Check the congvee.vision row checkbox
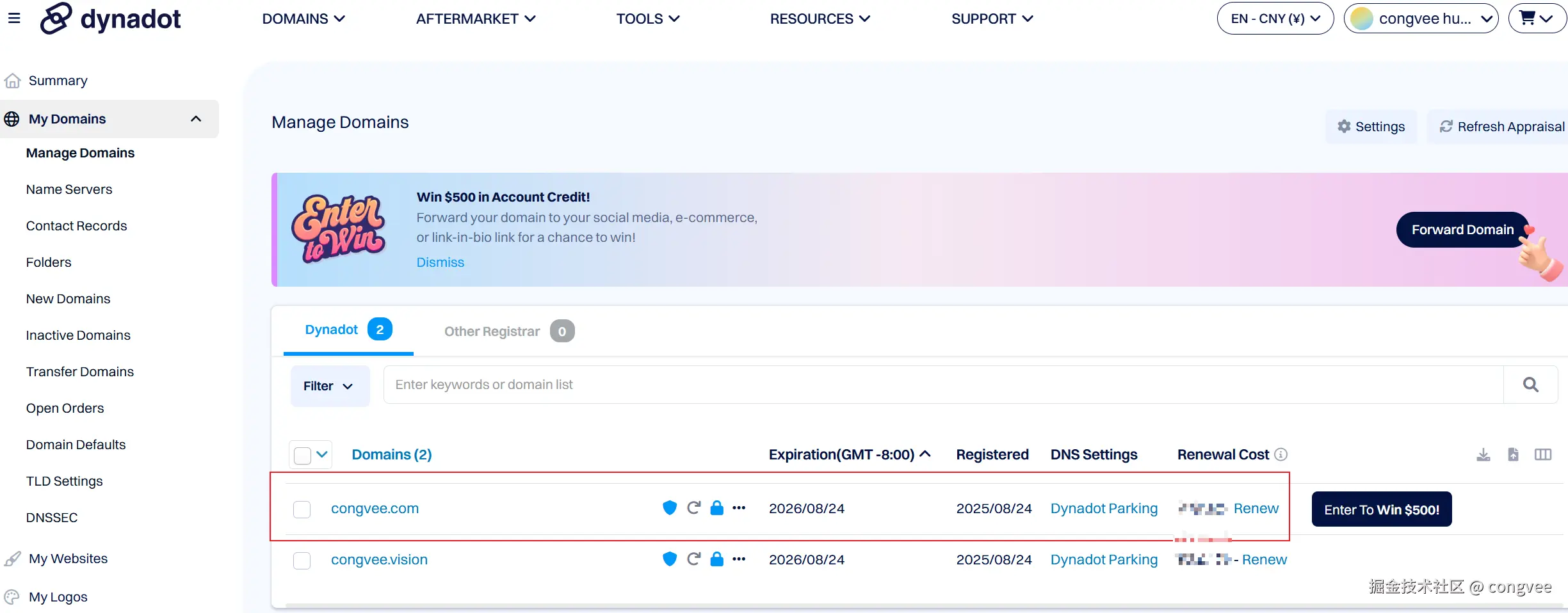The image size is (1568, 613). 302,561
